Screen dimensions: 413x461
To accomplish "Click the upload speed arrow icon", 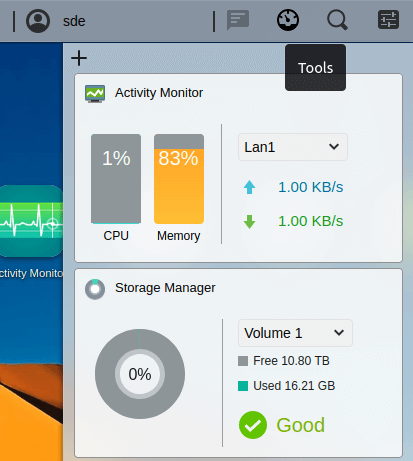I will point(249,187).
